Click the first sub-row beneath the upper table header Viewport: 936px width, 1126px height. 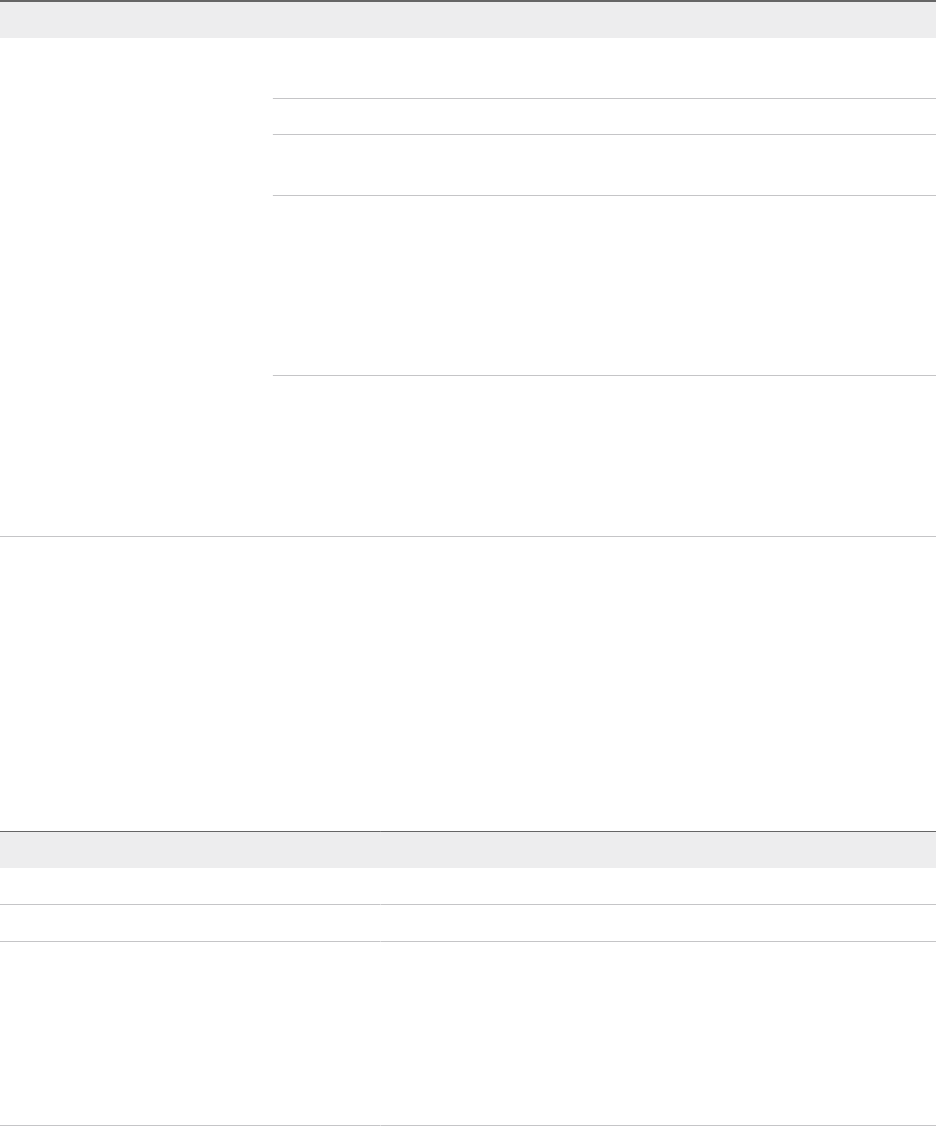click(x=604, y=68)
